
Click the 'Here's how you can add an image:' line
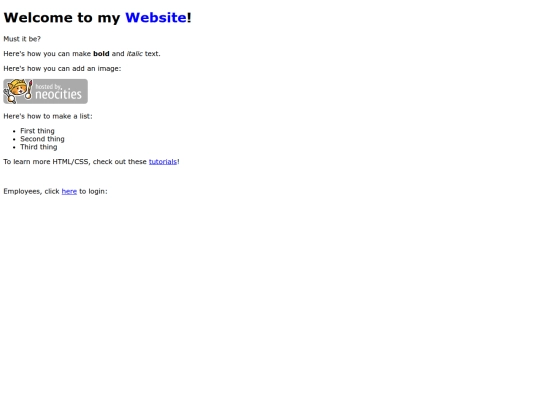62,69
